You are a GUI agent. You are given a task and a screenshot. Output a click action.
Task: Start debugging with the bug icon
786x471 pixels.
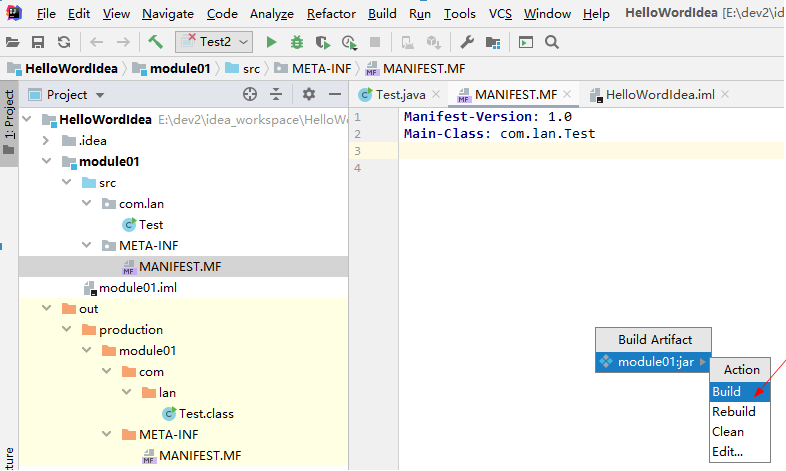tap(297, 42)
